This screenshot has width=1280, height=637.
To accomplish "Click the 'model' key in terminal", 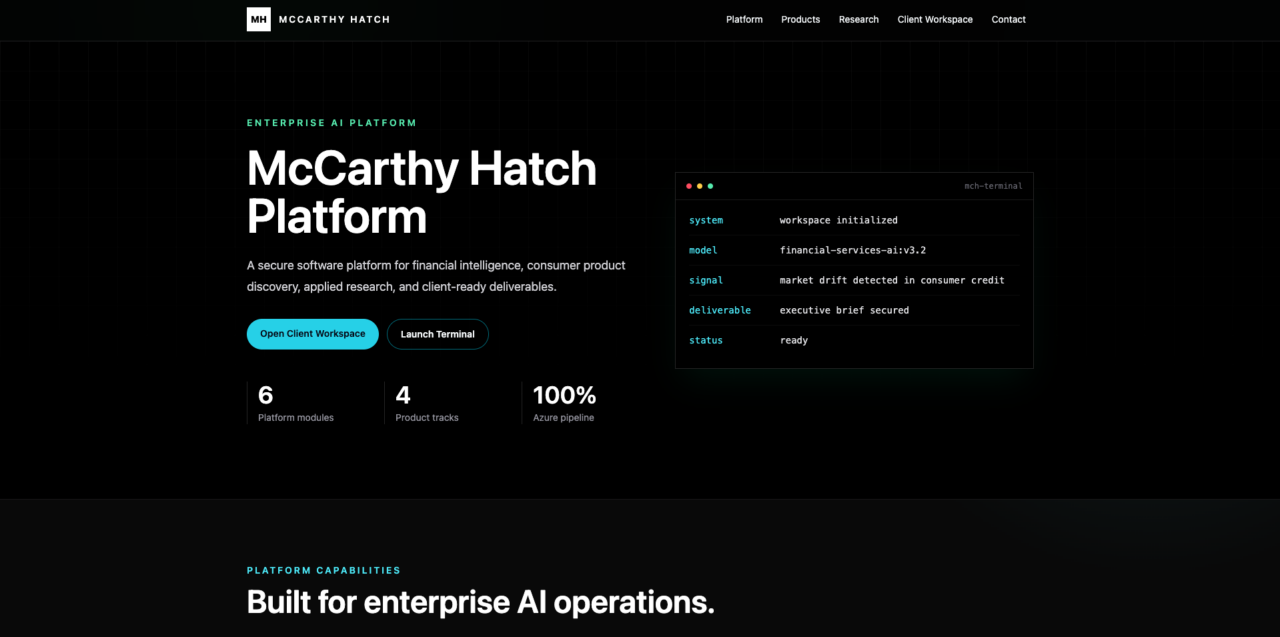I will [x=703, y=250].
